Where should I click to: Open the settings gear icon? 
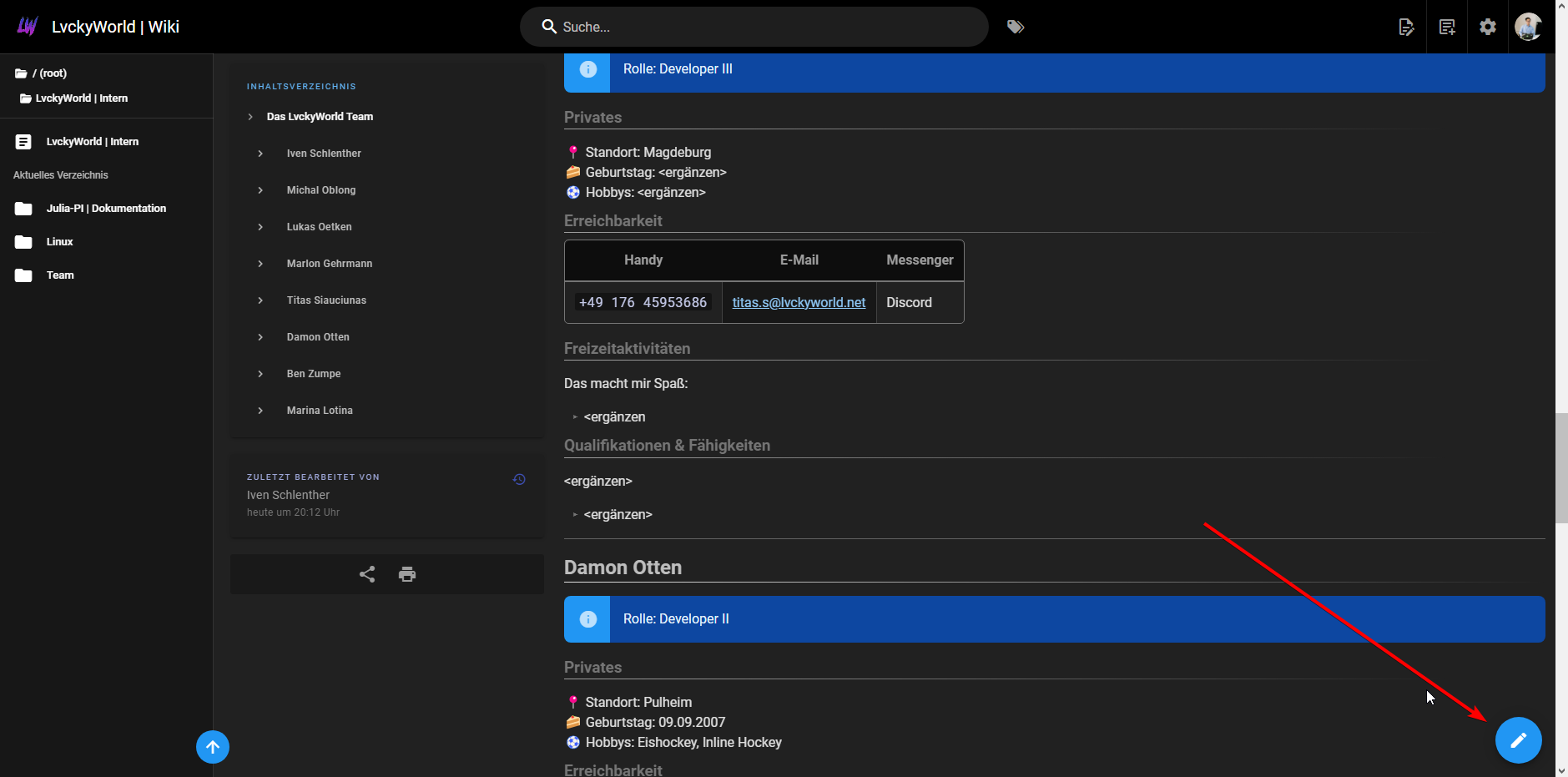pos(1488,27)
